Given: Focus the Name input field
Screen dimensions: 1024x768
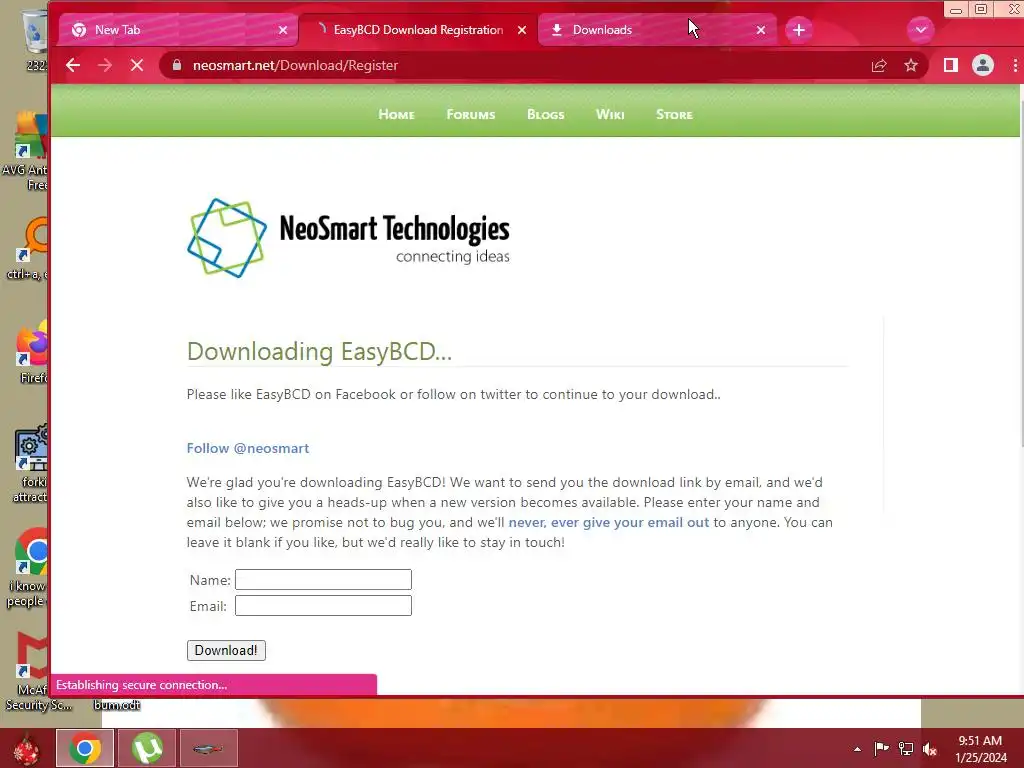Looking at the screenshot, I should pos(323,579).
